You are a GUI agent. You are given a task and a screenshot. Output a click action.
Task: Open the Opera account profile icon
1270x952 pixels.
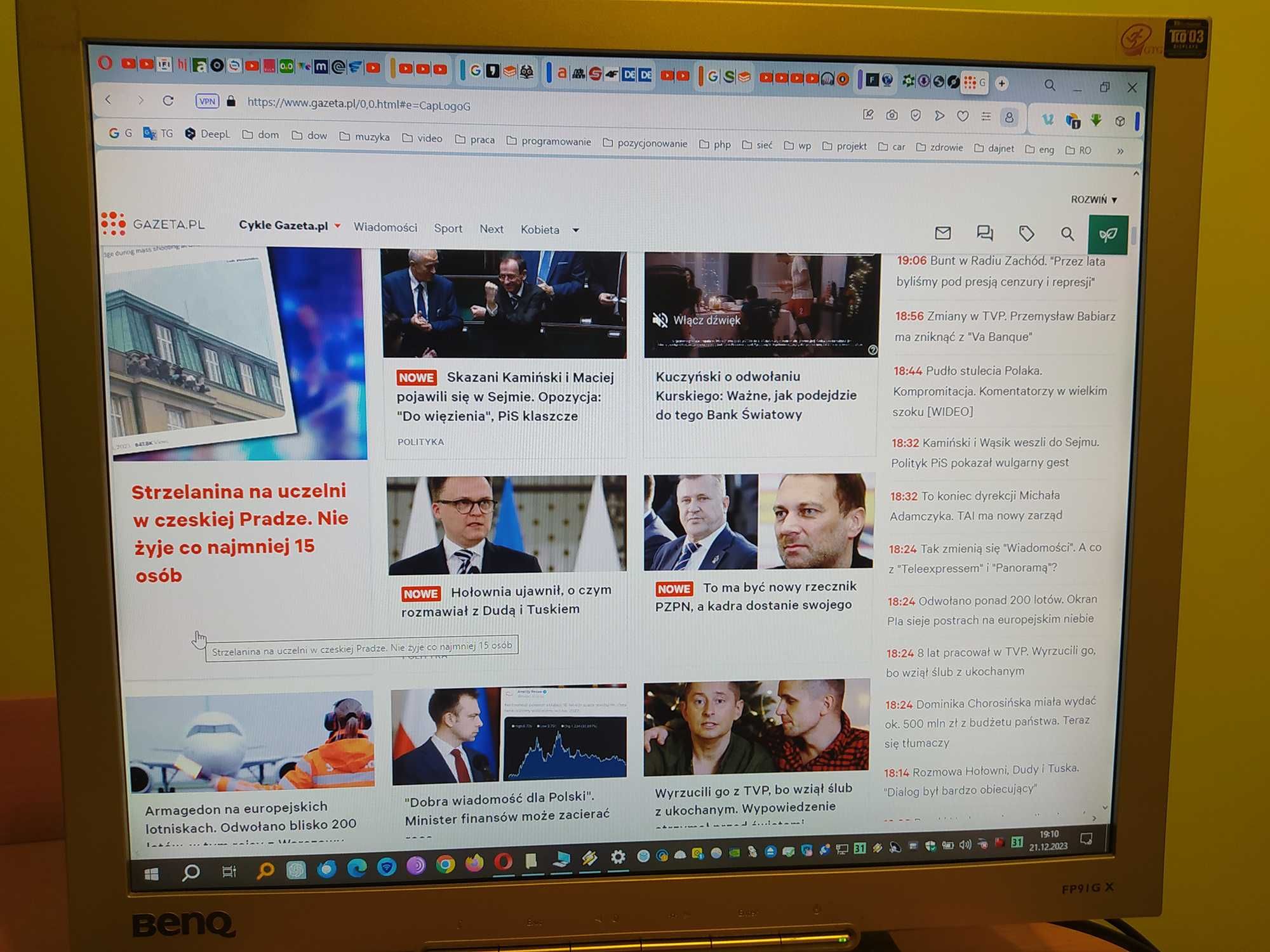coord(1009,117)
